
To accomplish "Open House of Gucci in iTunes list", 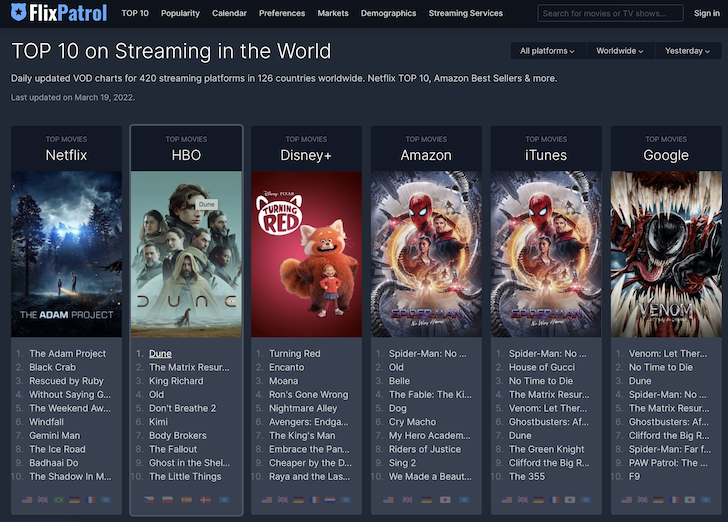I will coord(542,367).
